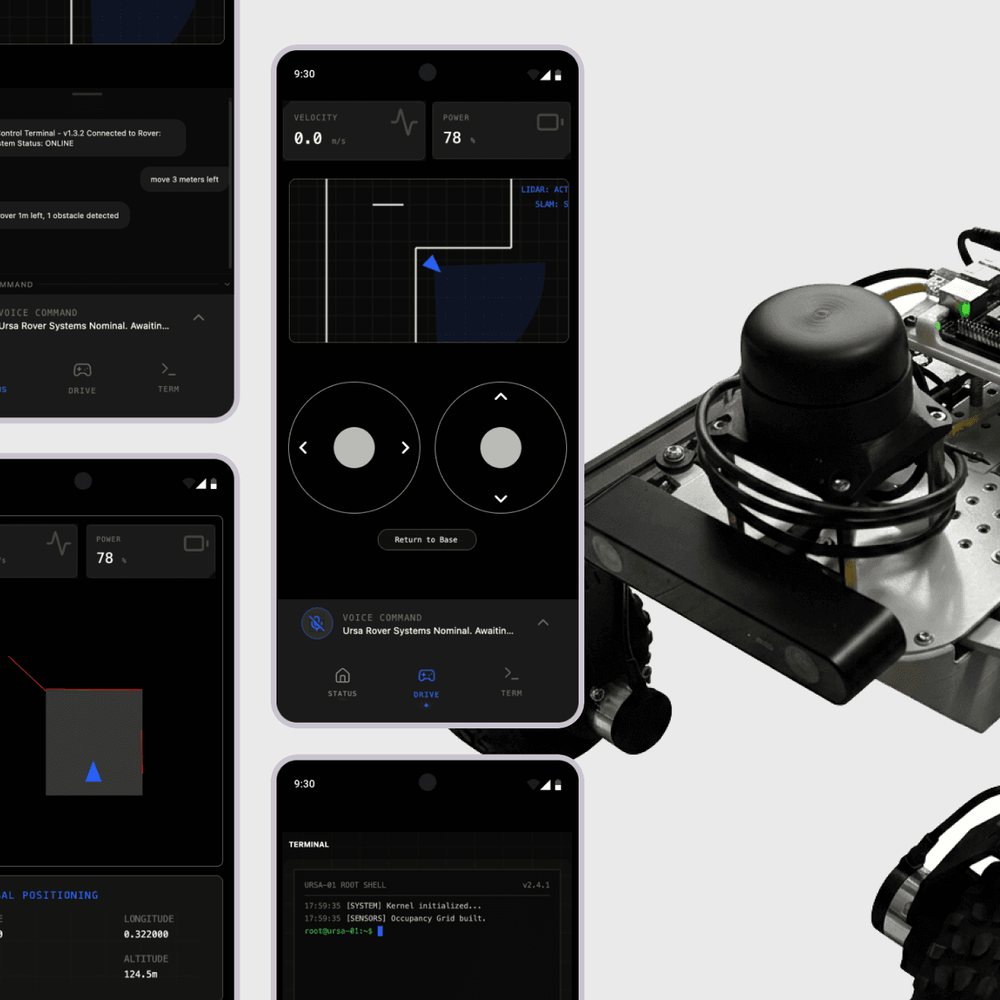Tap the status bar battery icon on drive screen
1000x1000 pixels.
point(558,75)
